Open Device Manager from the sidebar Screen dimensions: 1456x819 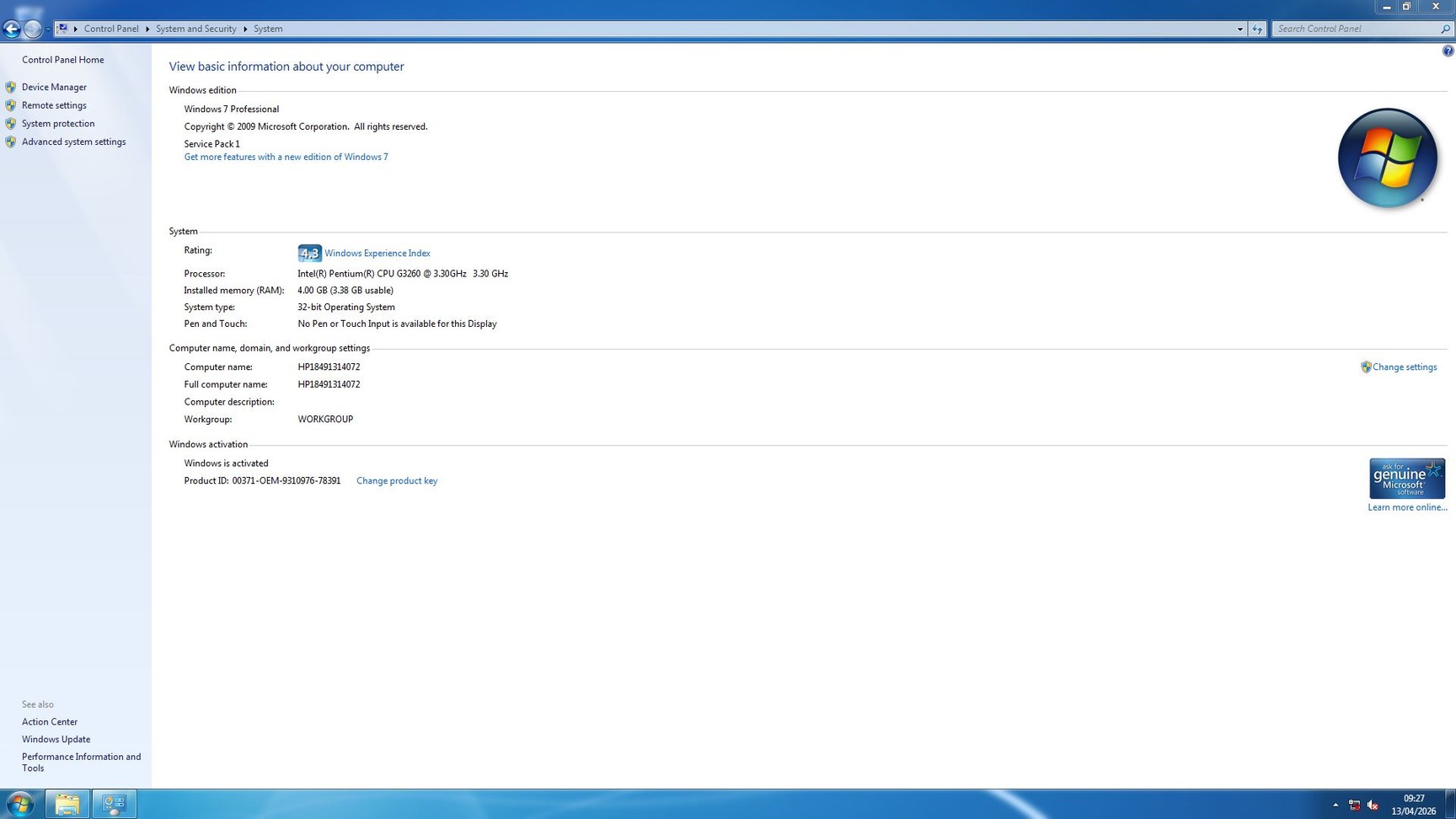tap(54, 87)
